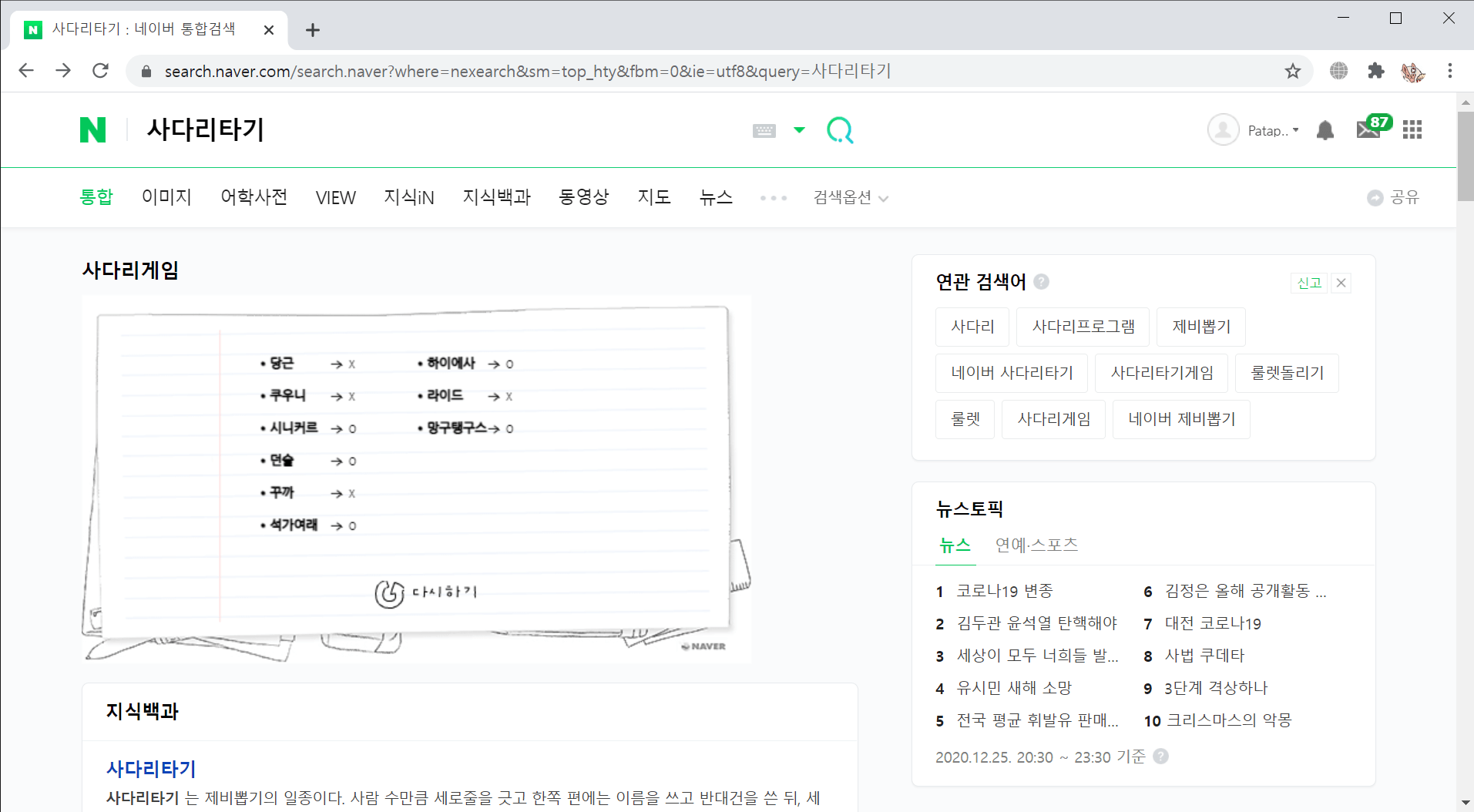
Task: Click related search 제비뽑기
Action: click(x=1200, y=327)
